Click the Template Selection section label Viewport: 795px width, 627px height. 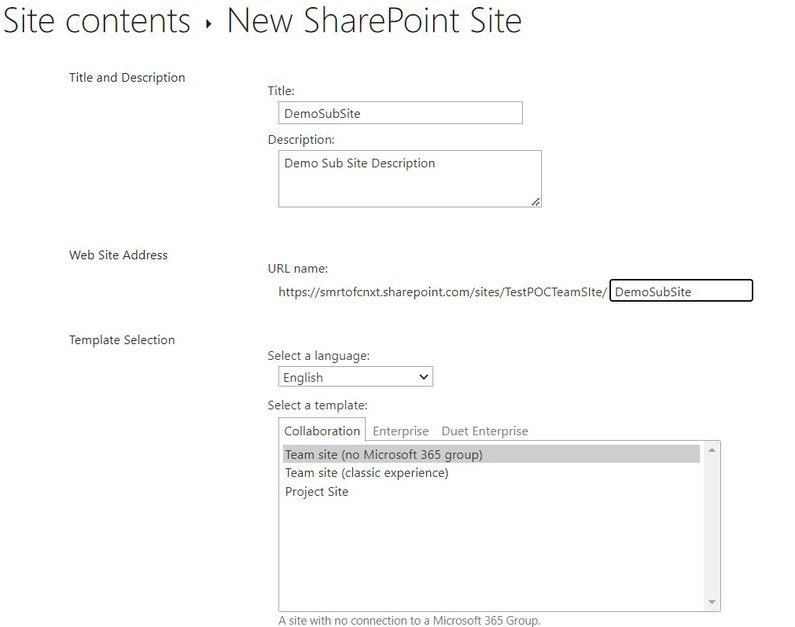point(122,340)
